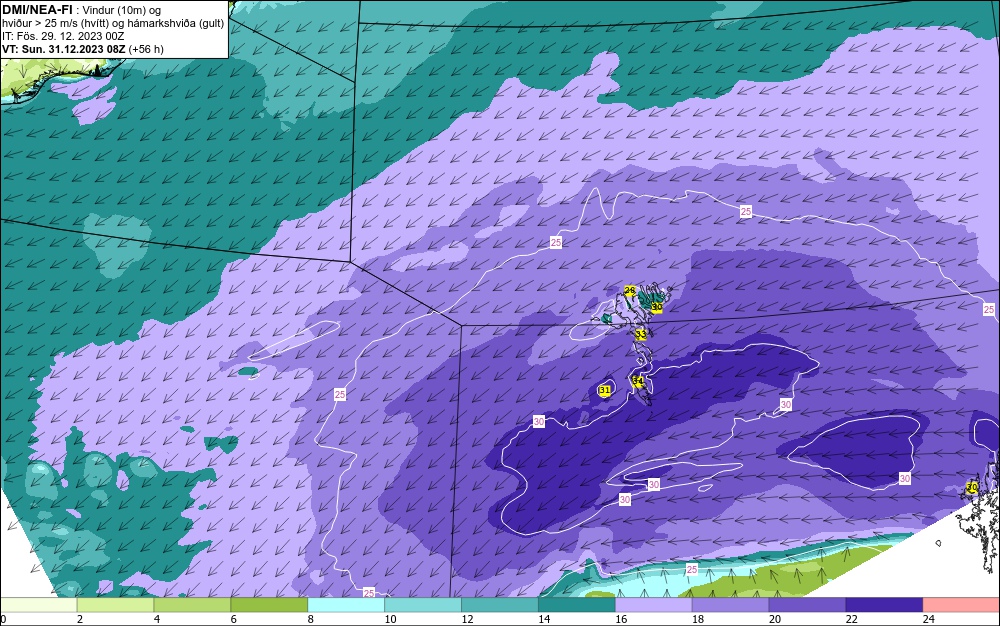Click 'IT: Fös. 29. 12. 2023 00Z' text
The image size is (1000, 626).
pyautogui.click(x=63, y=36)
